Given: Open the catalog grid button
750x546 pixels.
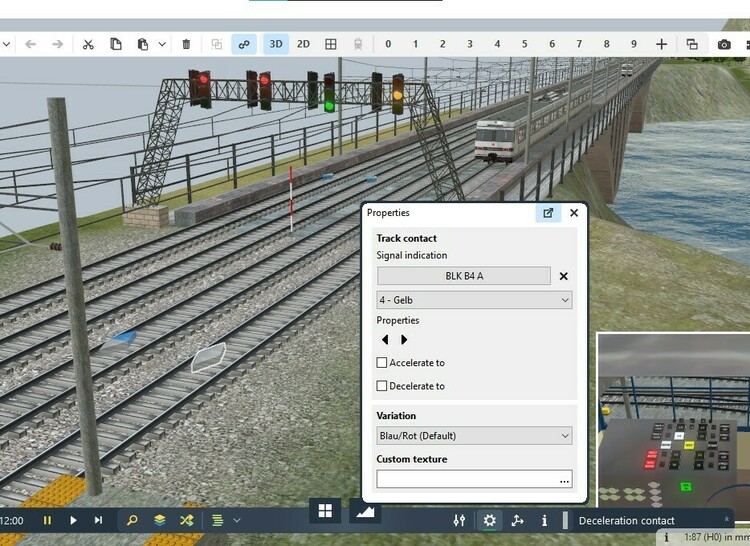Looking at the screenshot, I should point(325,511).
